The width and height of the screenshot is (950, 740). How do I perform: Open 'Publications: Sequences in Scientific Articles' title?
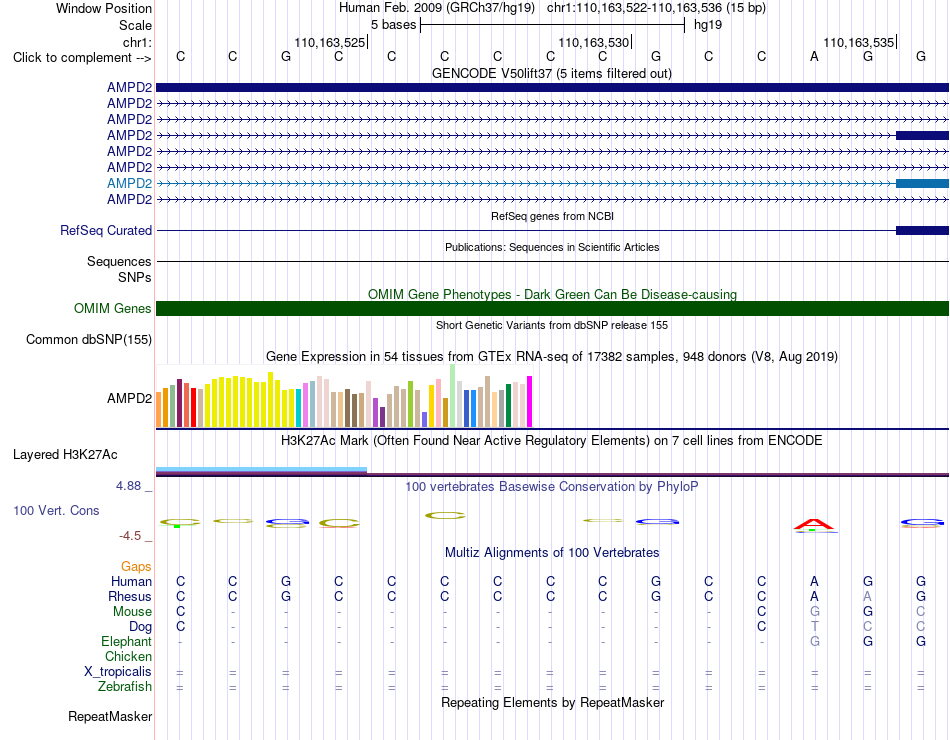point(552,247)
